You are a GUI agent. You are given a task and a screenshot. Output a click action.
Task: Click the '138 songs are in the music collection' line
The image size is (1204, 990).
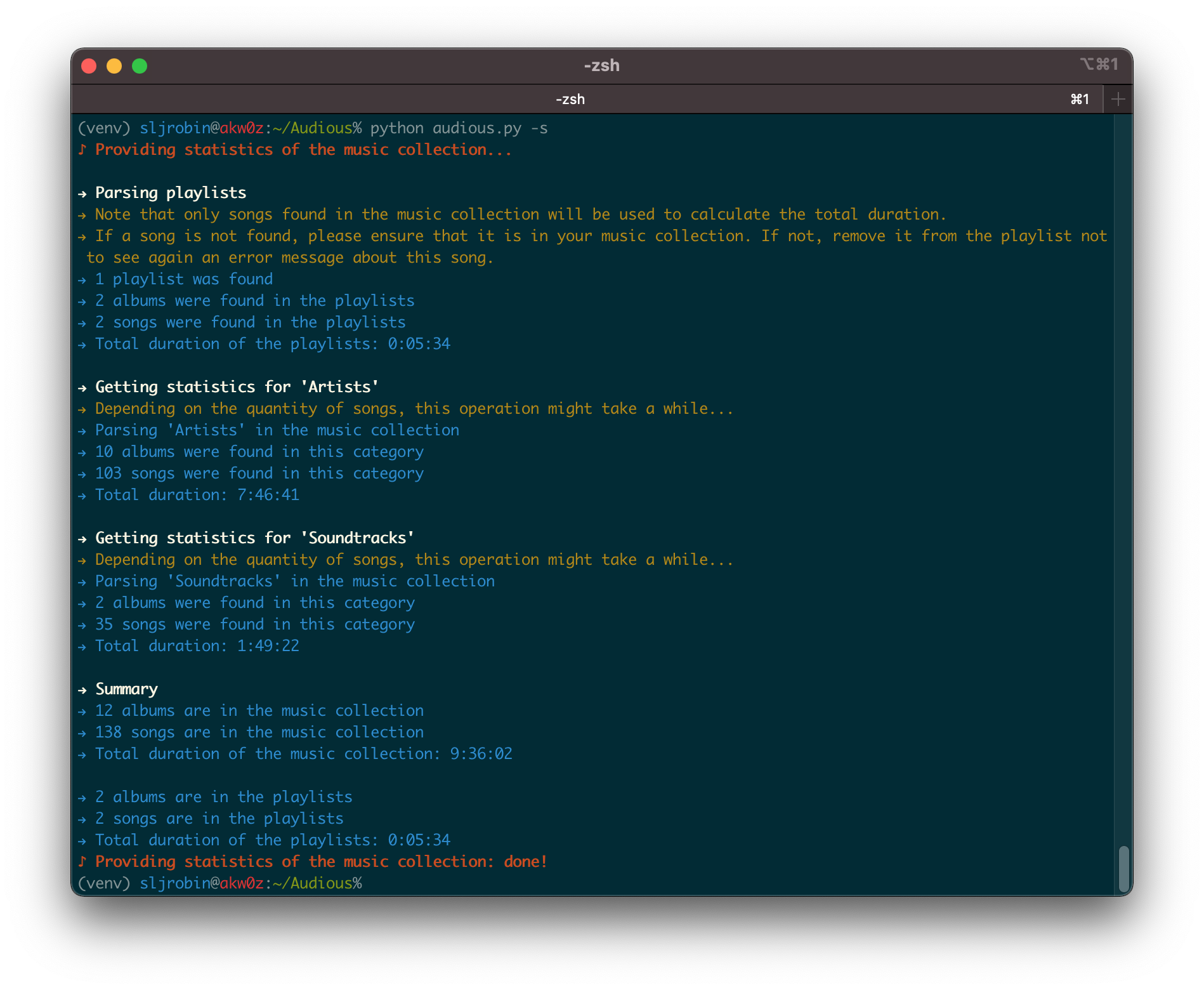tap(259, 732)
